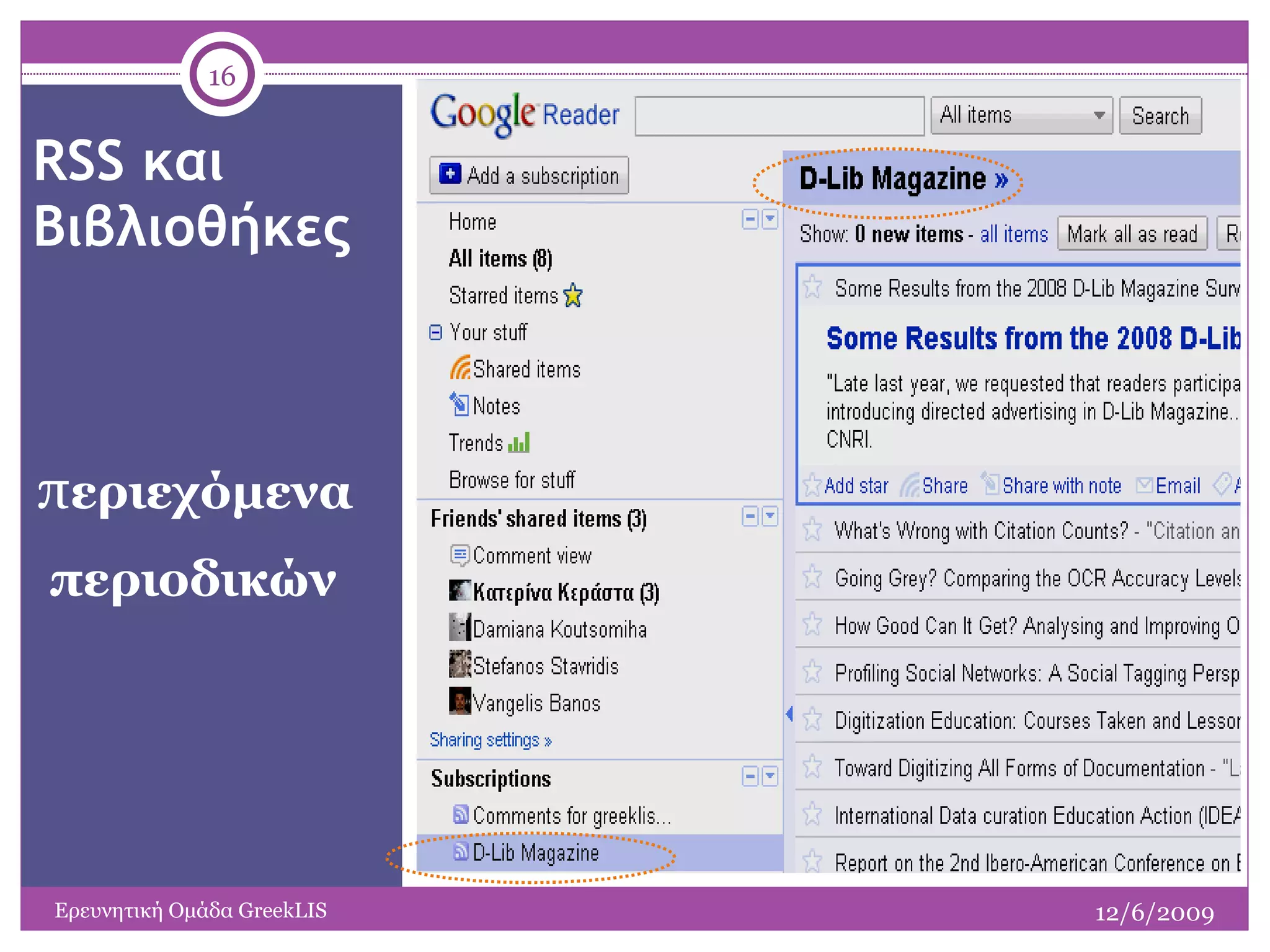1270x952 pixels.
Task: Star the 'Toward Digitizing All Forms' item
Action: click(x=812, y=767)
